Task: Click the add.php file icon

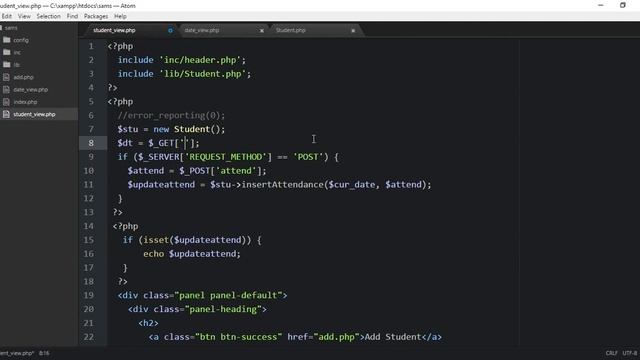Action: 6,77
